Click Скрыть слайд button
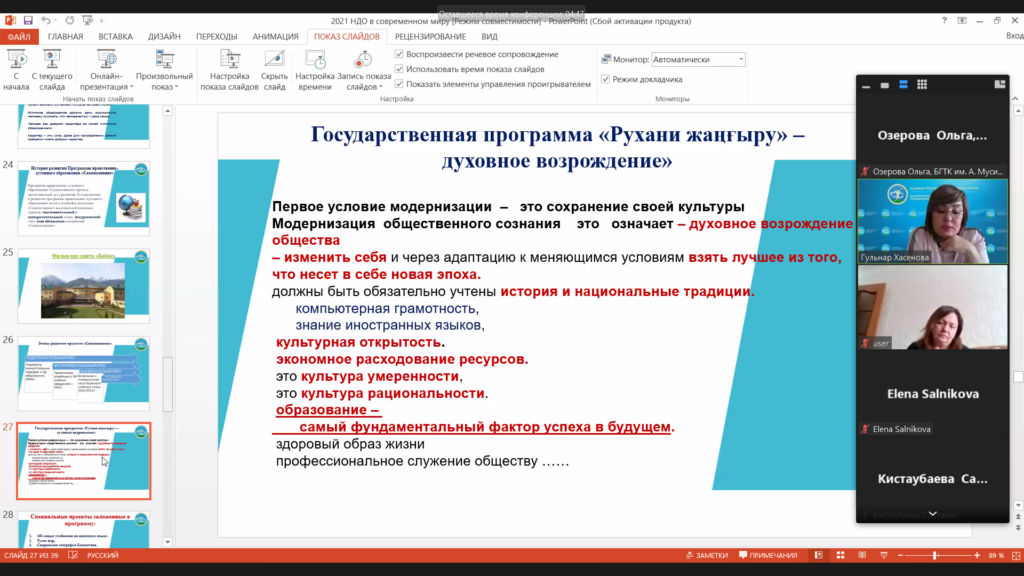 274,69
